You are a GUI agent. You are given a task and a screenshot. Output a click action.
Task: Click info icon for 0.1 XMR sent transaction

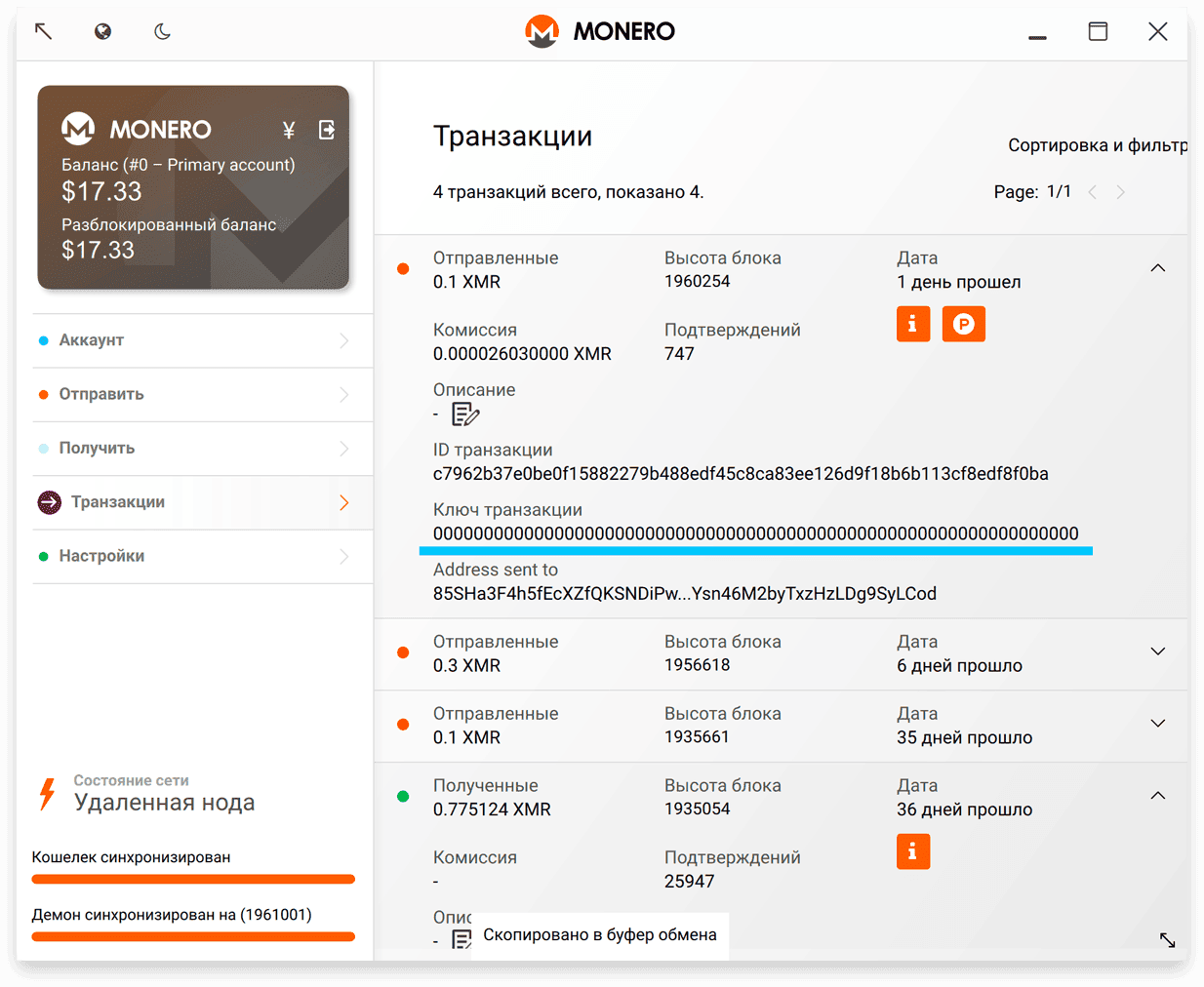(x=913, y=324)
